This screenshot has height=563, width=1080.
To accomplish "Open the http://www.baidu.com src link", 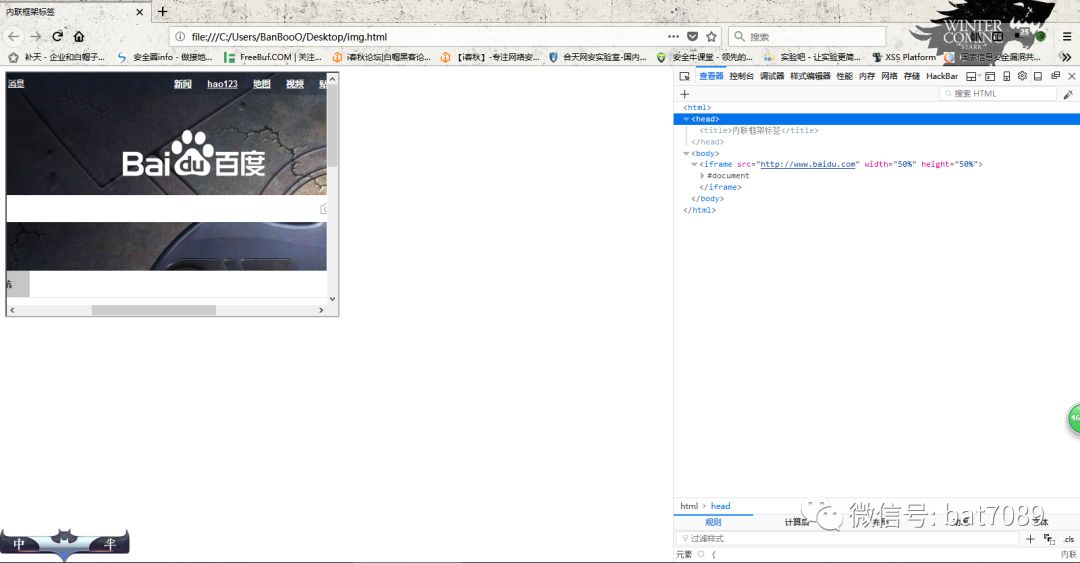I will 808,164.
